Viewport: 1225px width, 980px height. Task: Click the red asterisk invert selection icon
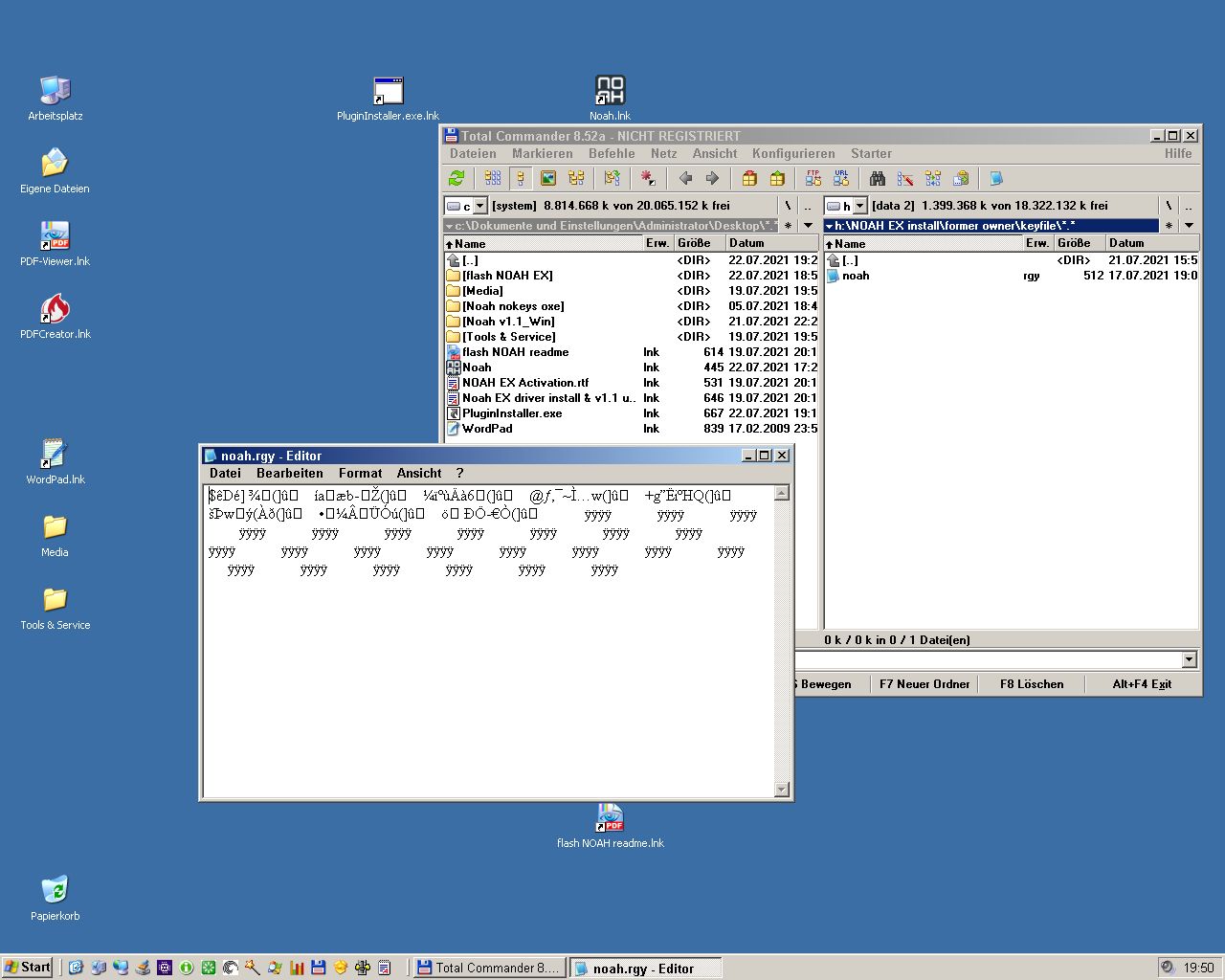tap(648, 178)
